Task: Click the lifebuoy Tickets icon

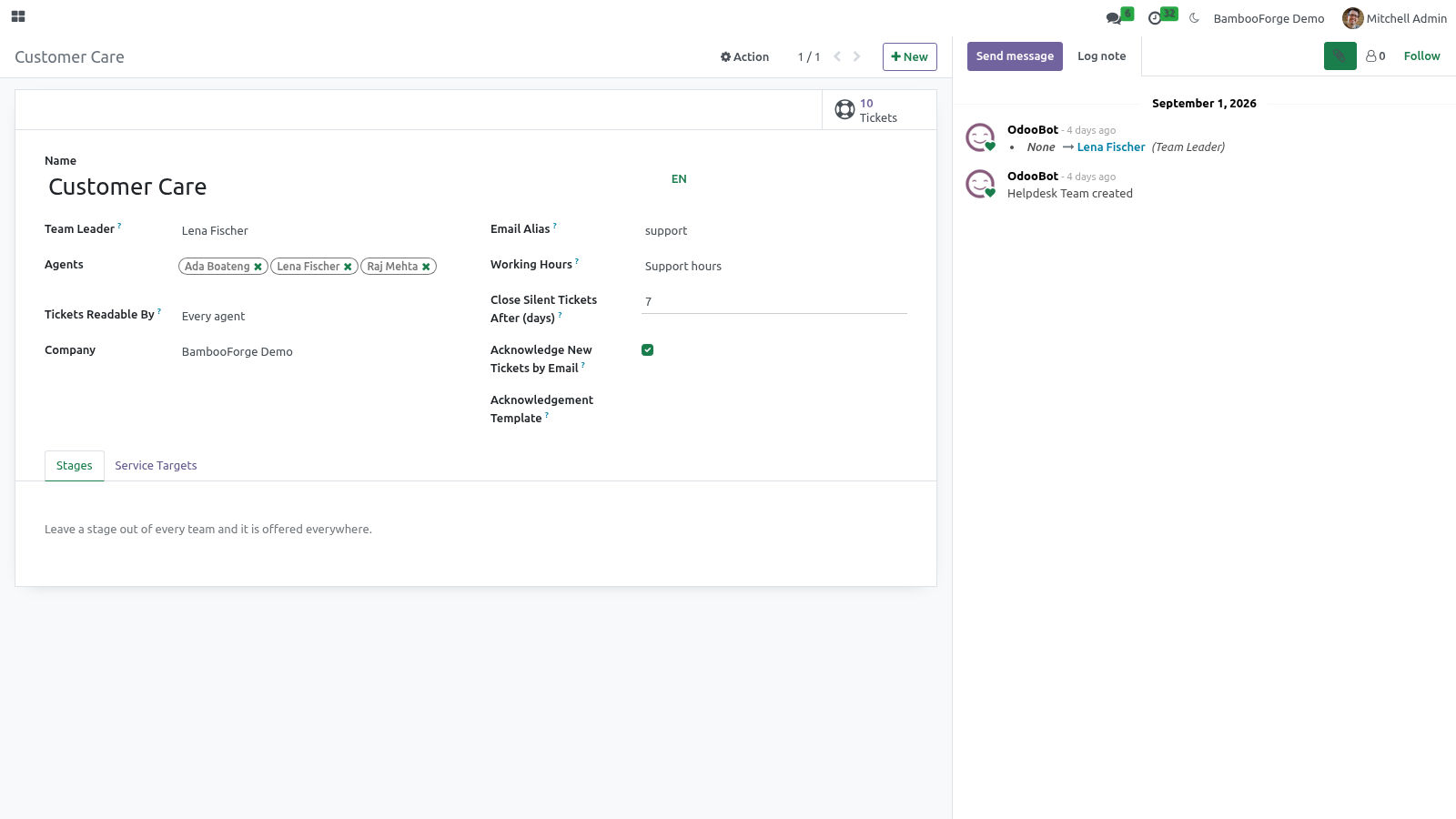Action: pos(844,110)
